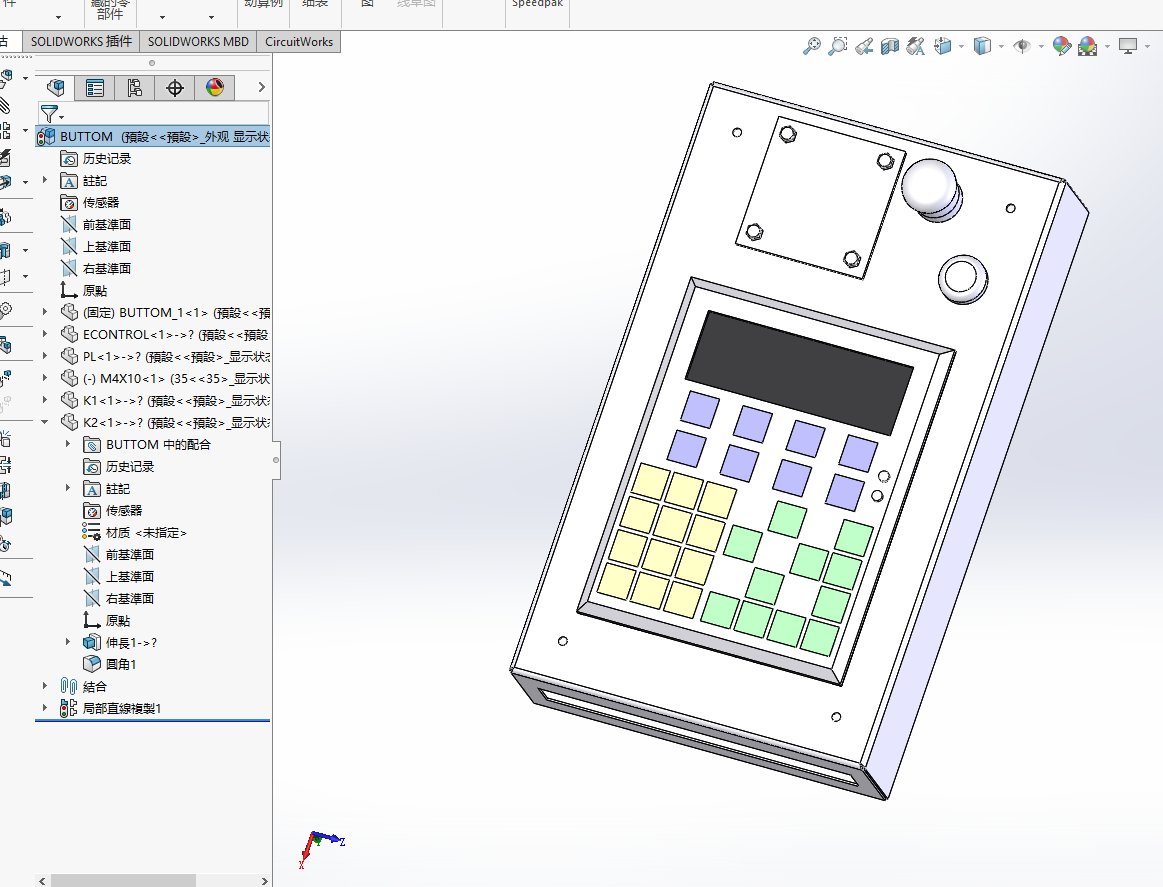Image resolution: width=1163 pixels, height=887 pixels.
Task: Open the View Settings dropdown arrow
Action: (1147, 47)
